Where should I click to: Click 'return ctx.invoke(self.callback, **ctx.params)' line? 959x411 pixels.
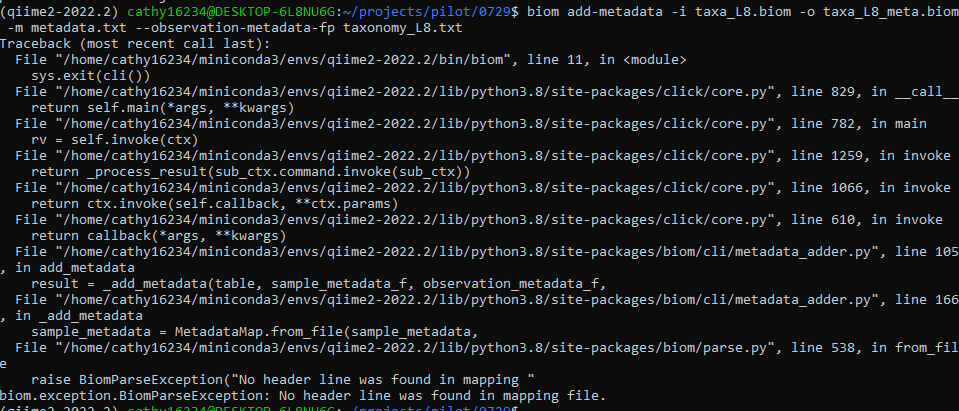(x=215, y=203)
